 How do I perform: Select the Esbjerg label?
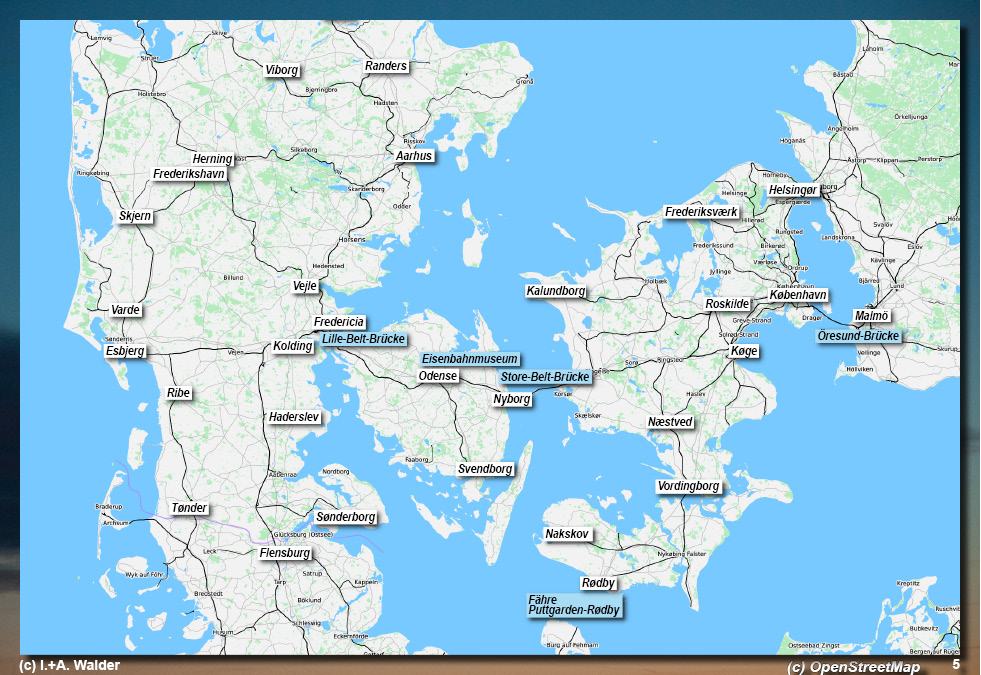(x=126, y=351)
